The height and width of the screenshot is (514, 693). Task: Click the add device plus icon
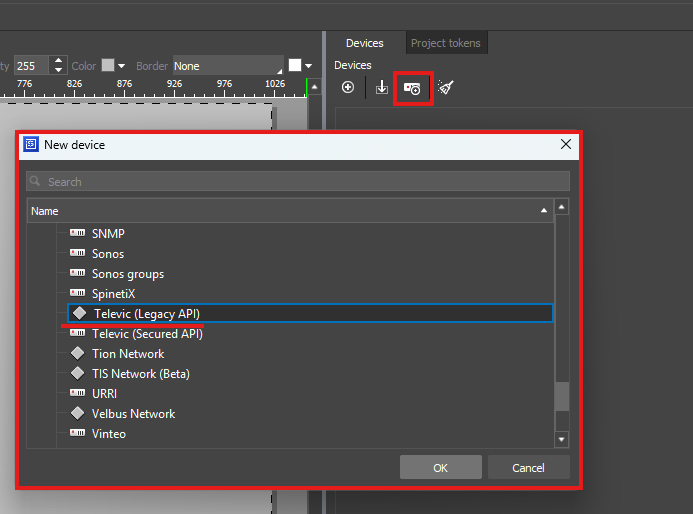click(x=348, y=88)
